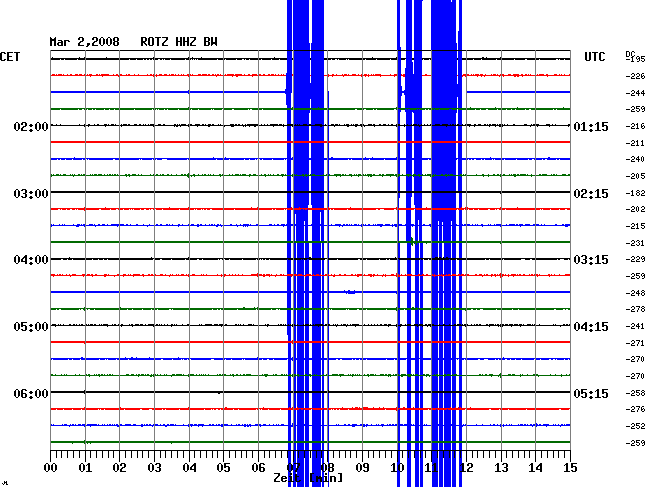Click the "05:15" UTC row label
650x494 pixels.
tap(591, 393)
